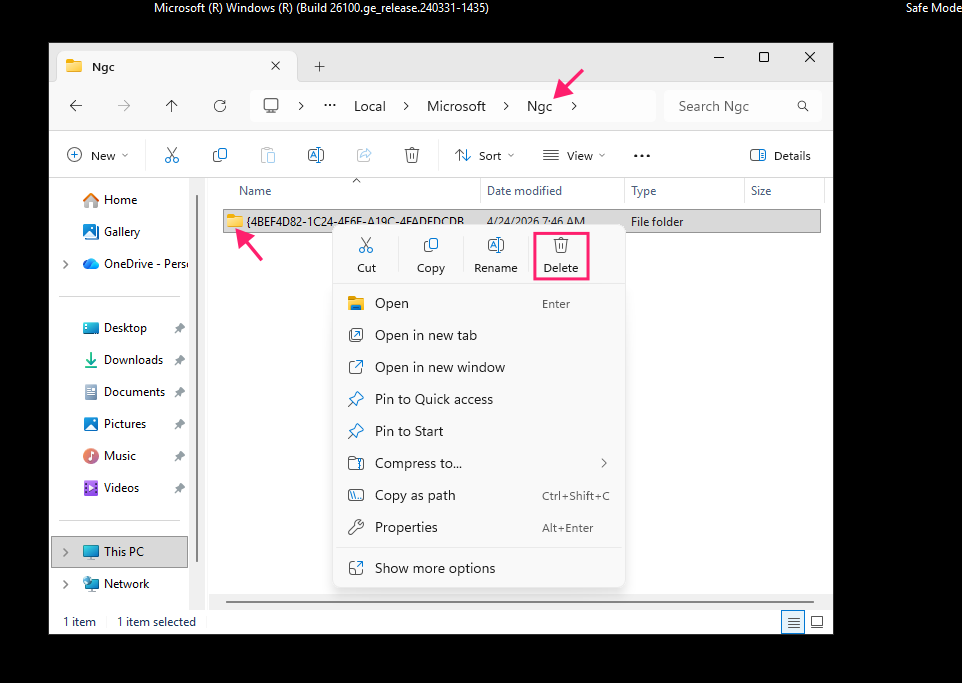
Task: Expand the Network tree node
Action: 66,584
